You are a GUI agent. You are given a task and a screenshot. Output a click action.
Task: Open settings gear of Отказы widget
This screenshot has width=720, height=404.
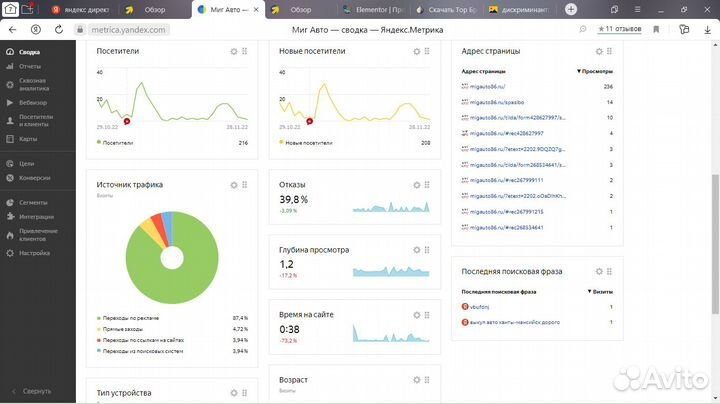(x=416, y=185)
